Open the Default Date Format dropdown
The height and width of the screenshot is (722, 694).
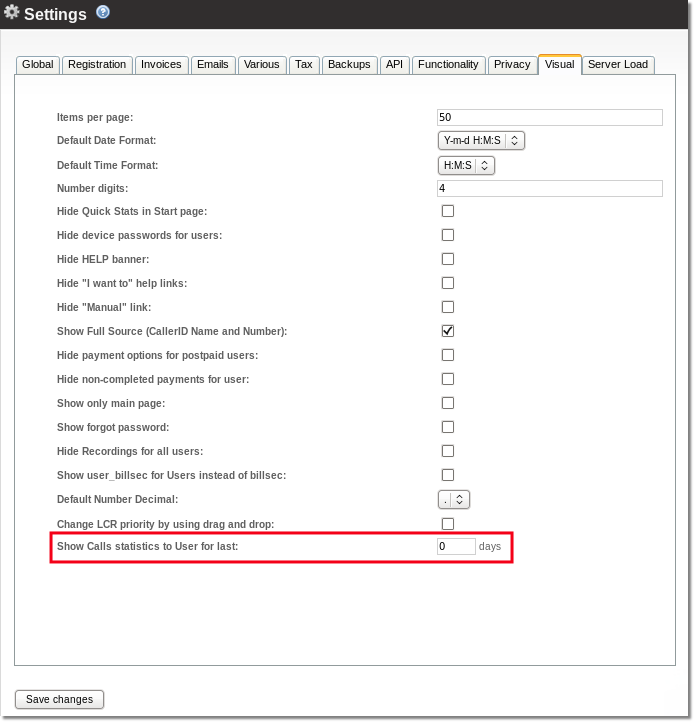[481, 141]
